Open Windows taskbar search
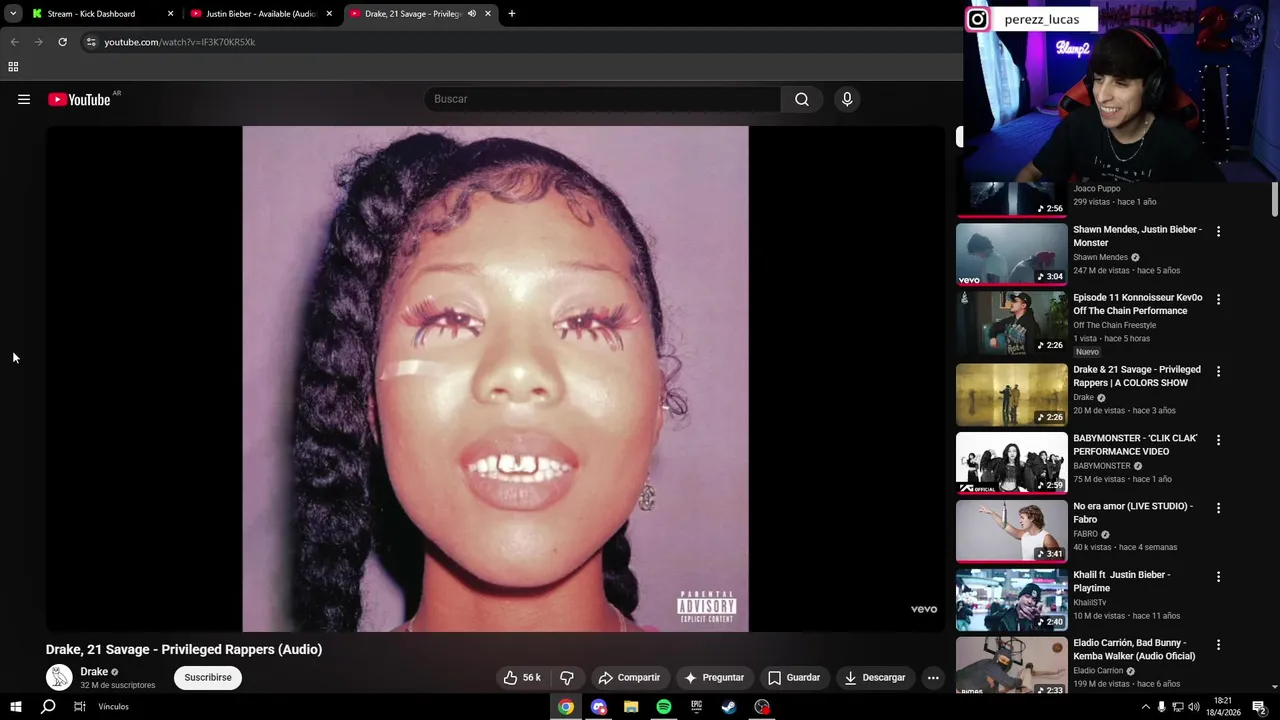 [x=47, y=707]
